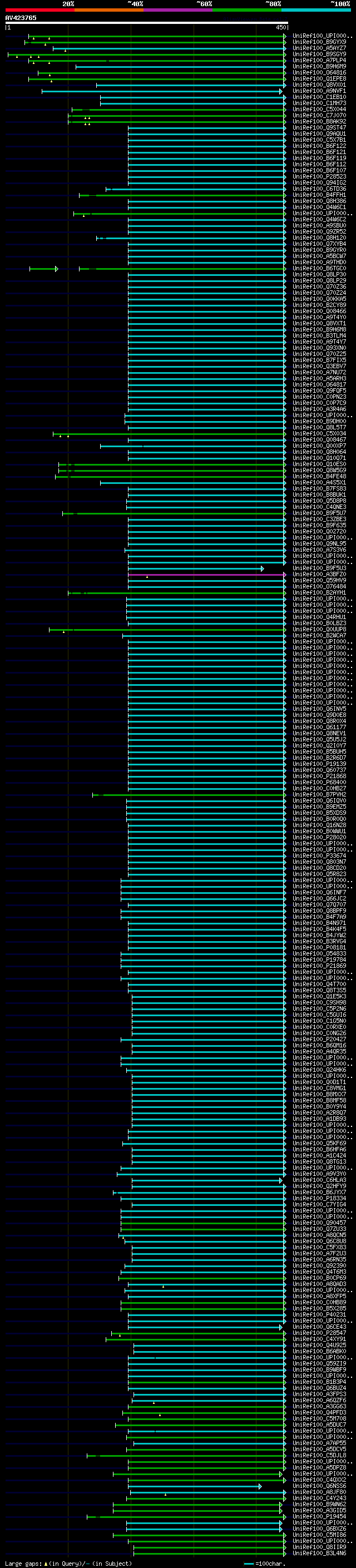Click the UniRef100_P40231 label

click(x=319, y=1315)
